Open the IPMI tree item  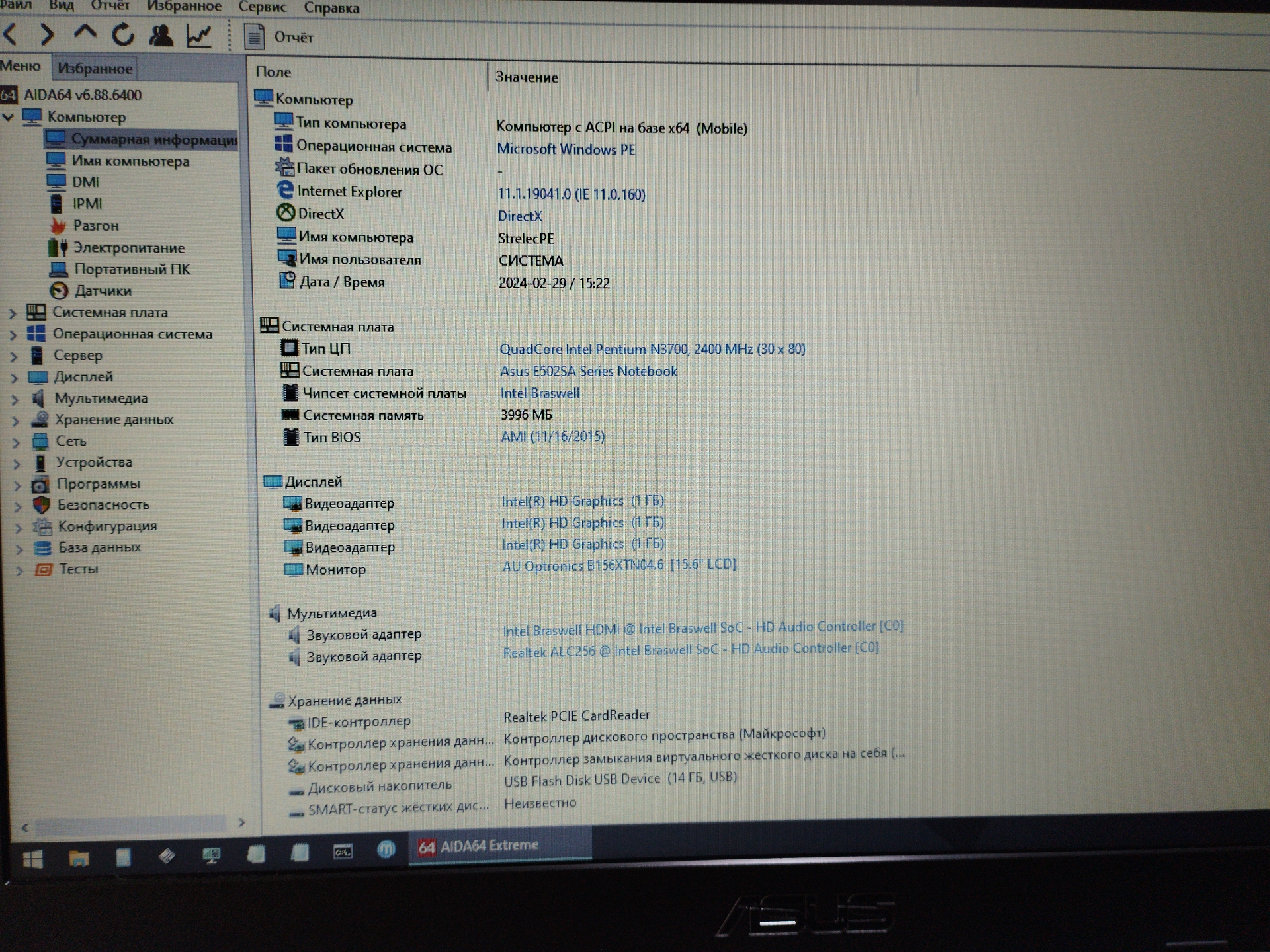[x=87, y=204]
